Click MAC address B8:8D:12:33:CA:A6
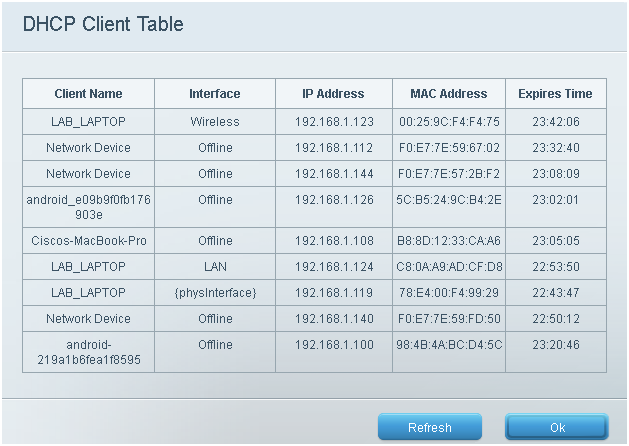The height and width of the screenshot is (446, 629). tap(449, 241)
